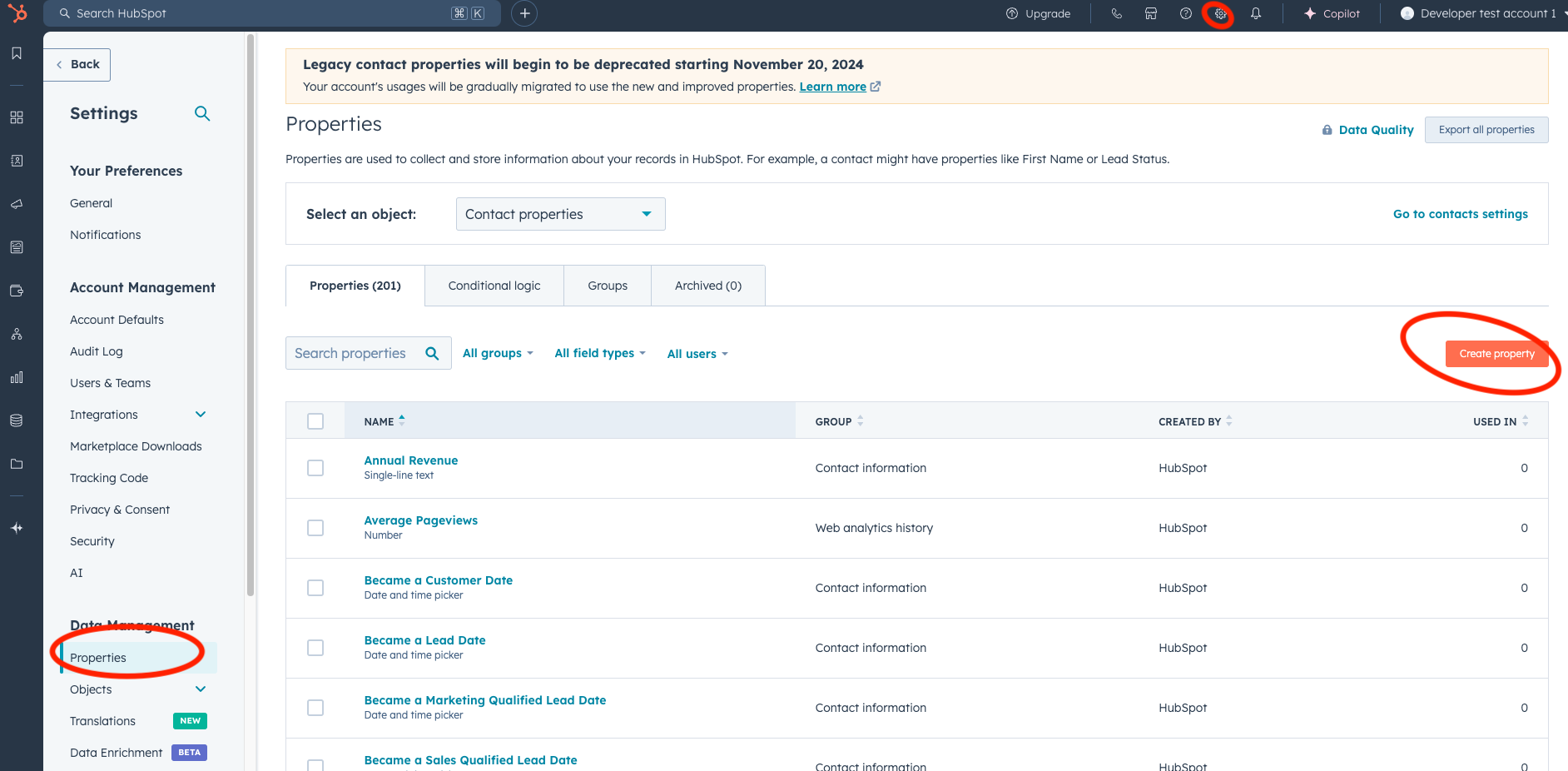The image size is (1568, 771).
Task: Switch to the Conditional logic tab
Action: pos(494,286)
